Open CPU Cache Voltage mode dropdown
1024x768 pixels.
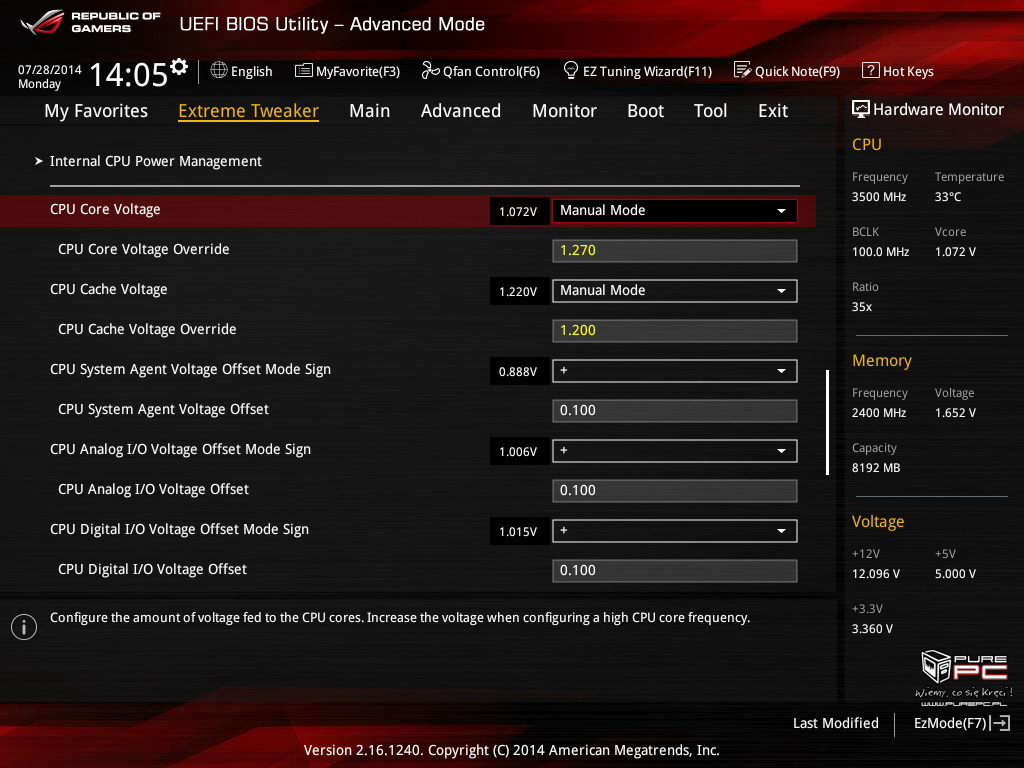pyautogui.click(x=674, y=291)
